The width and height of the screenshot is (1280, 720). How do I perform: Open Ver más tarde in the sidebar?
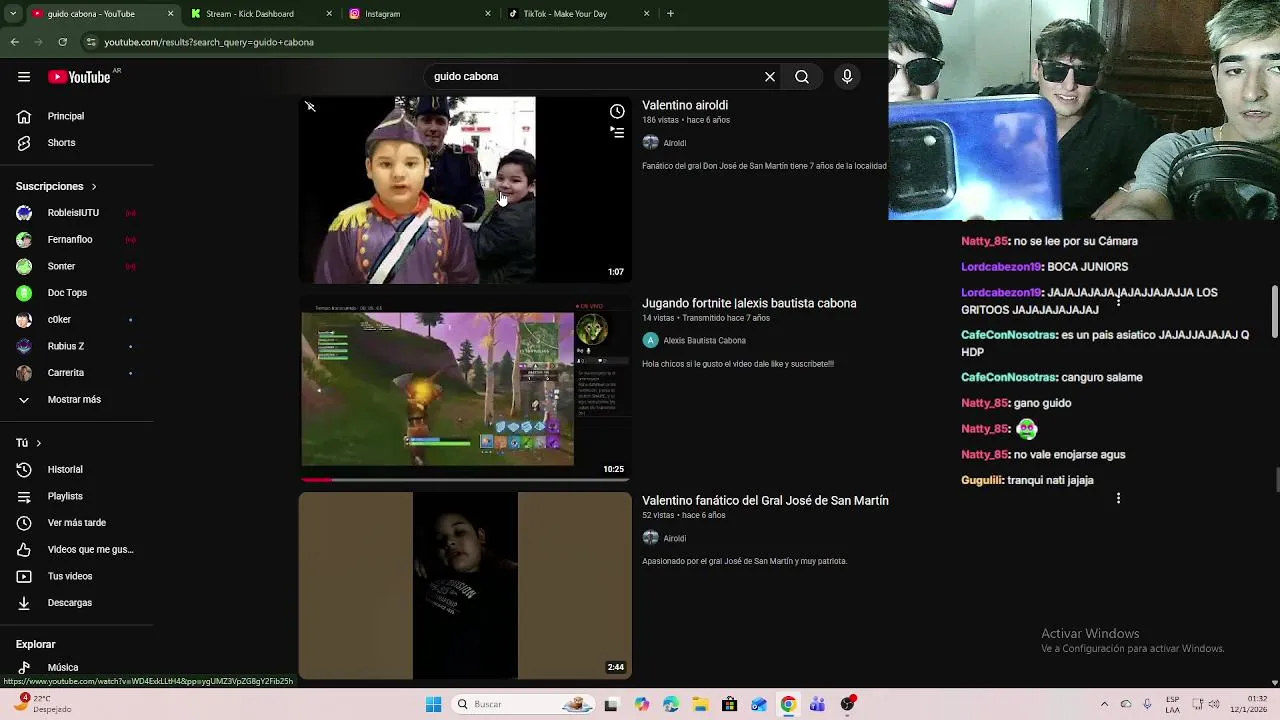pos(76,523)
